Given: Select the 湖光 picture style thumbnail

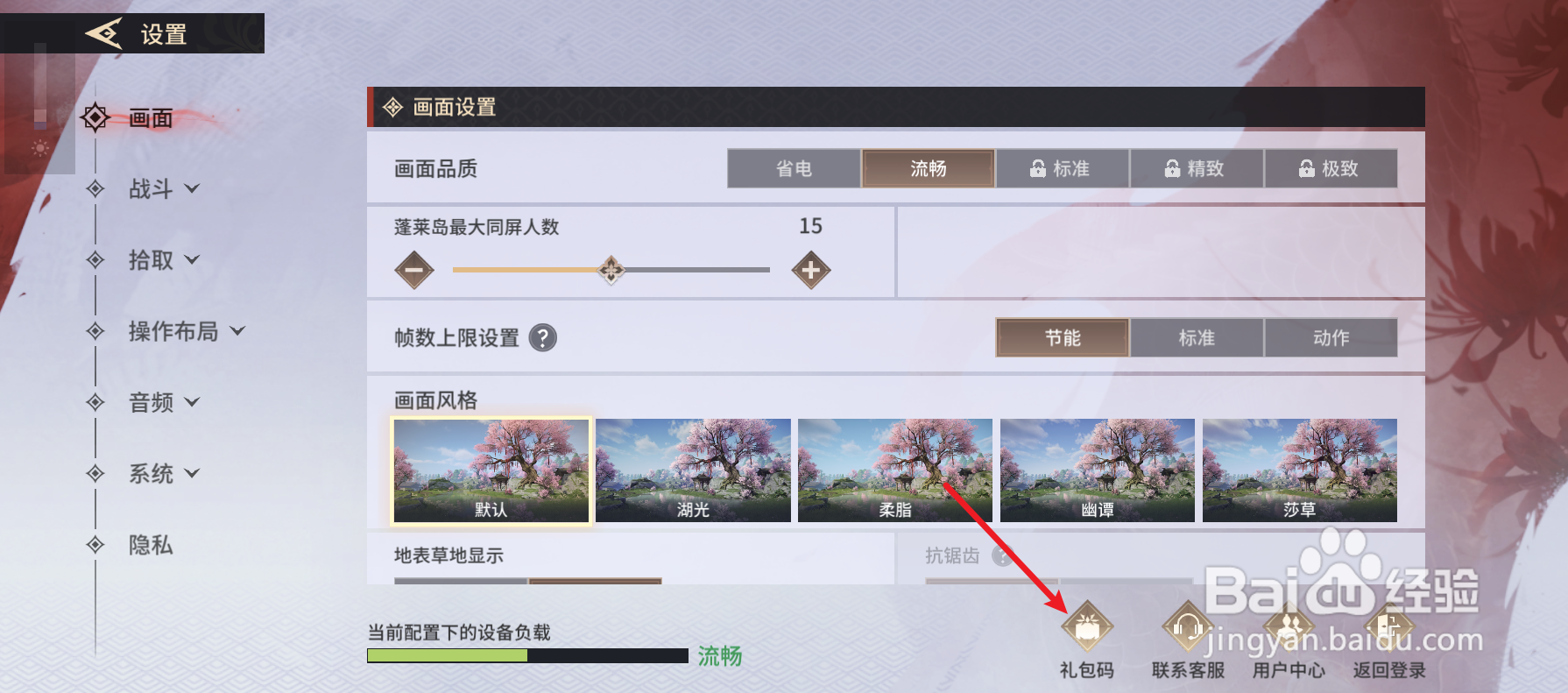Looking at the screenshot, I should (693, 470).
